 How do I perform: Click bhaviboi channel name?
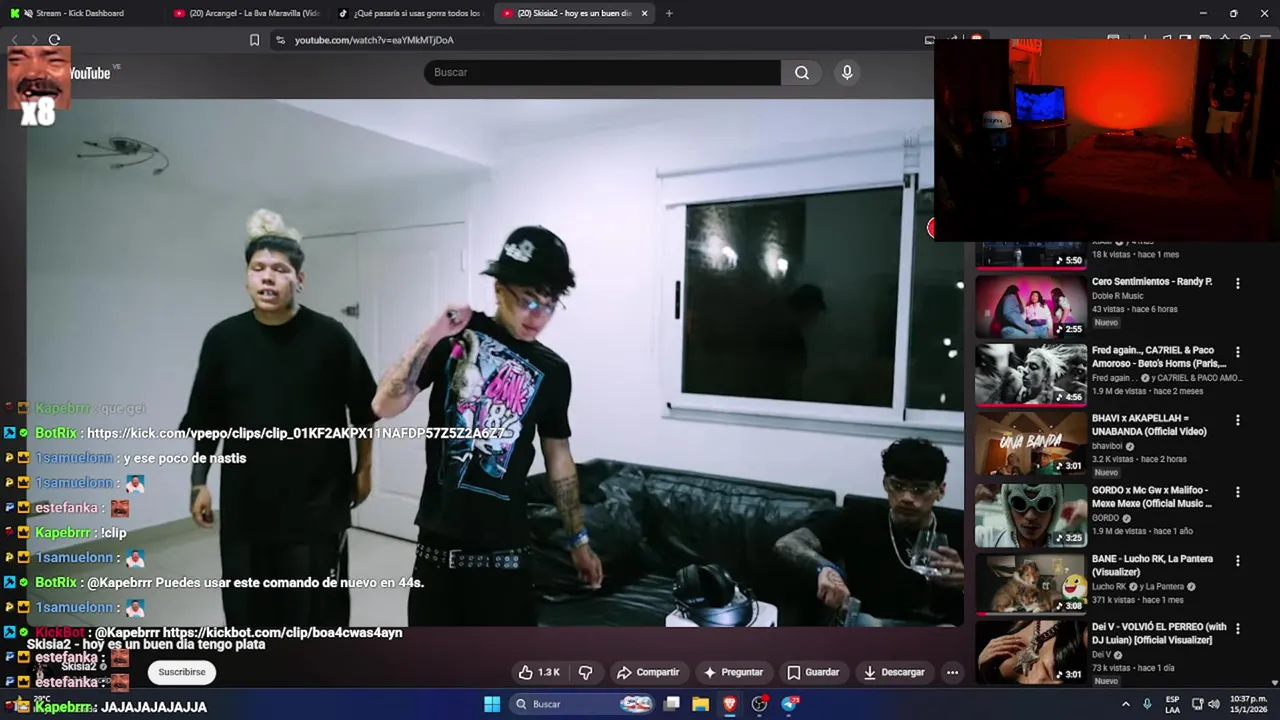click(x=1108, y=446)
